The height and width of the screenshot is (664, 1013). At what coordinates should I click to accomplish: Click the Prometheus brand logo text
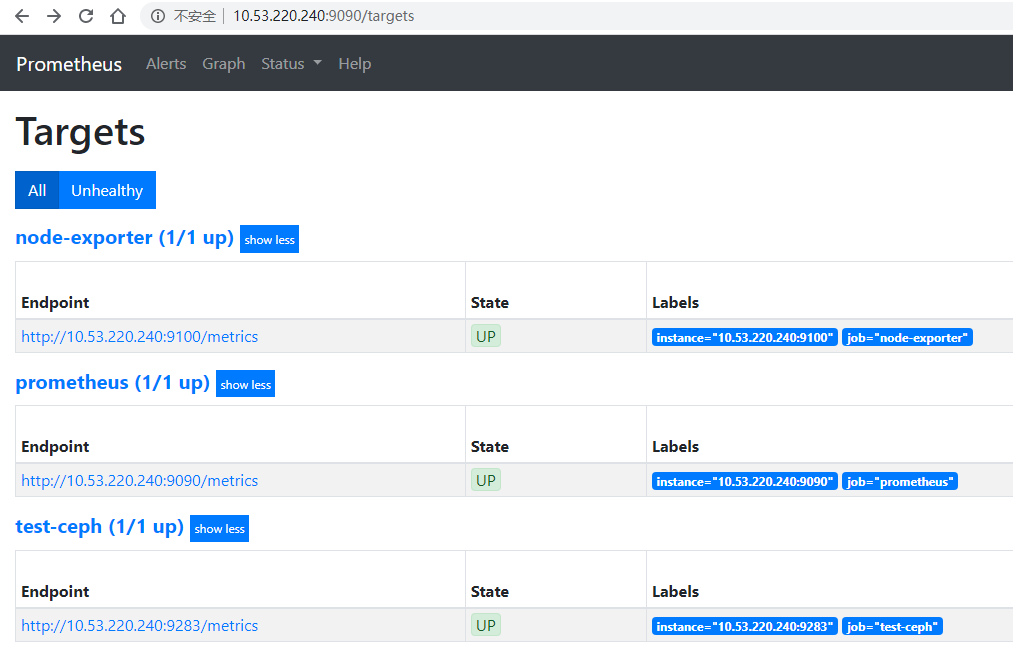click(69, 64)
